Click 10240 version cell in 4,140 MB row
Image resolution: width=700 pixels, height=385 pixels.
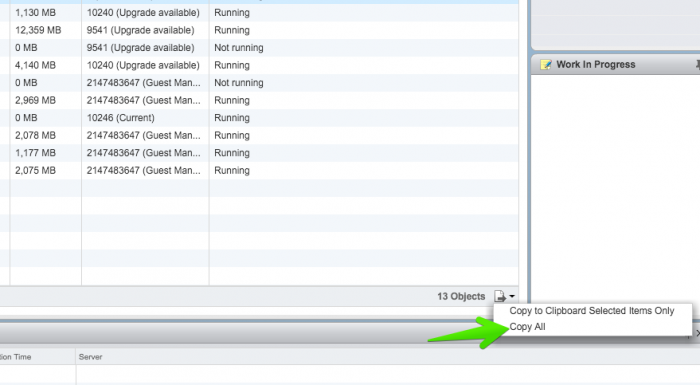tap(143, 65)
